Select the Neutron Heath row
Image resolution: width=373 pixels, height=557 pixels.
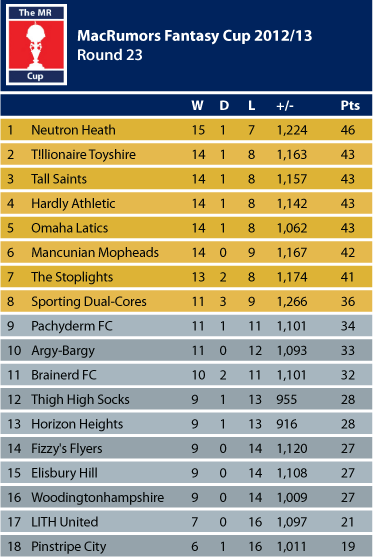point(186,130)
